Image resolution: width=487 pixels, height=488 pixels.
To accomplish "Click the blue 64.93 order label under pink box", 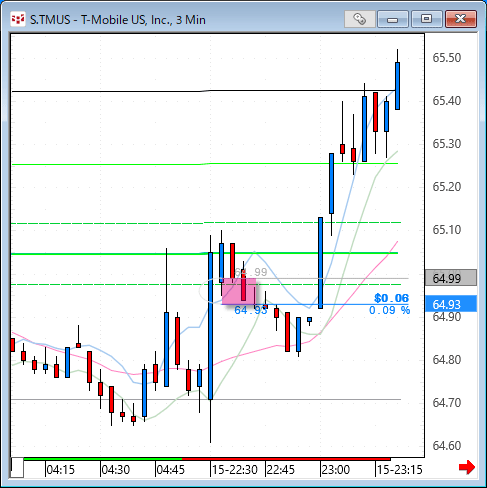I will point(251,310).
